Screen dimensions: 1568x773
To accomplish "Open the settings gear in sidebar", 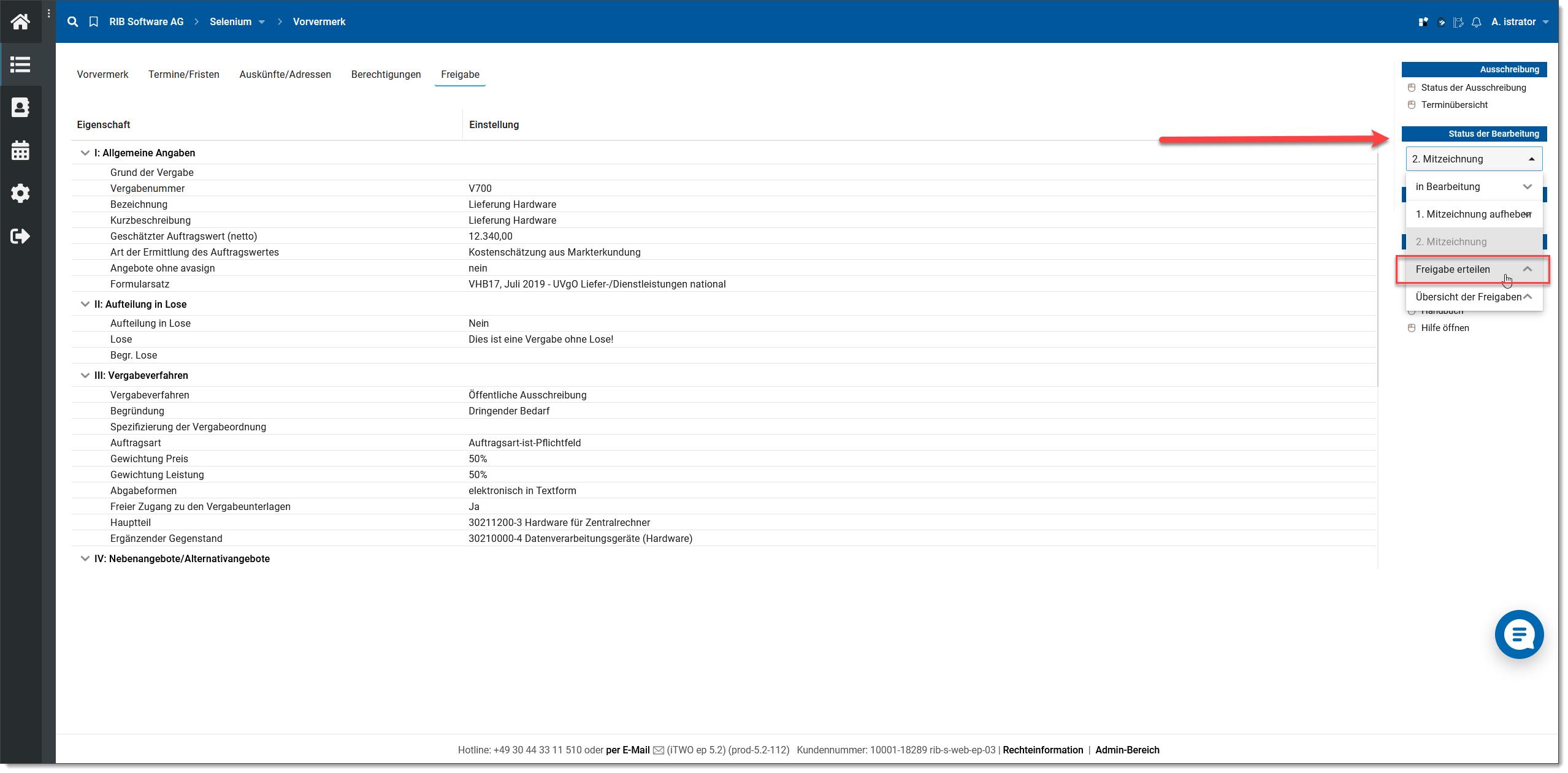I will [x=20, y=193].
